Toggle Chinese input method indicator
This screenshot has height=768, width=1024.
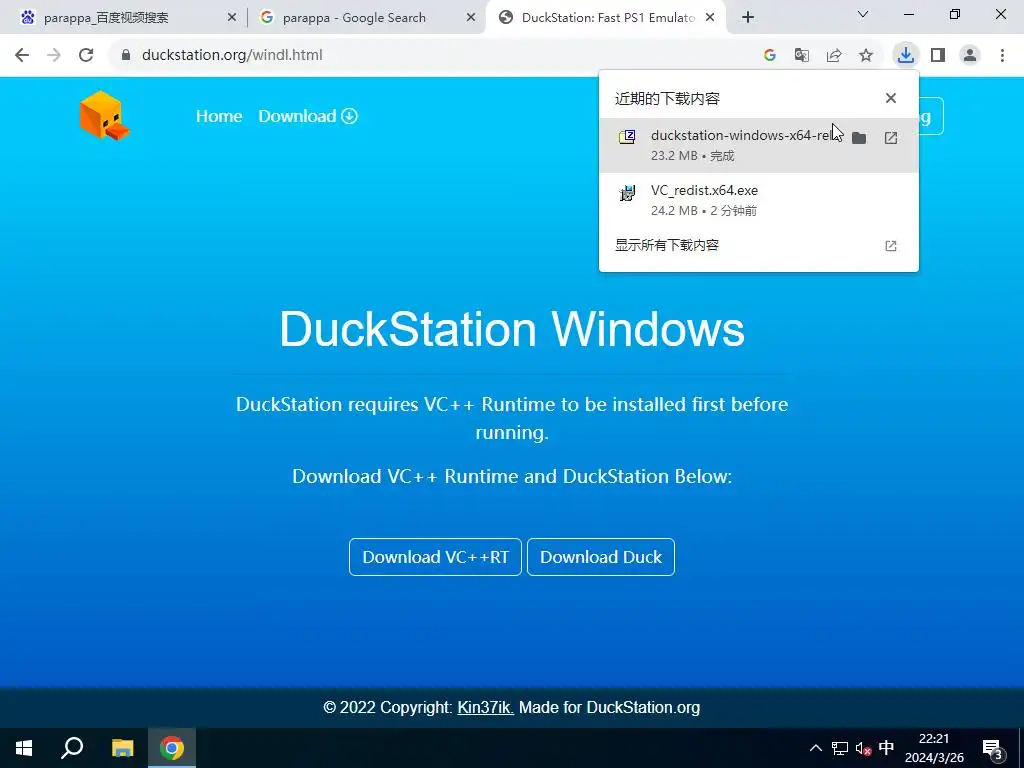[x=886, y=747]
